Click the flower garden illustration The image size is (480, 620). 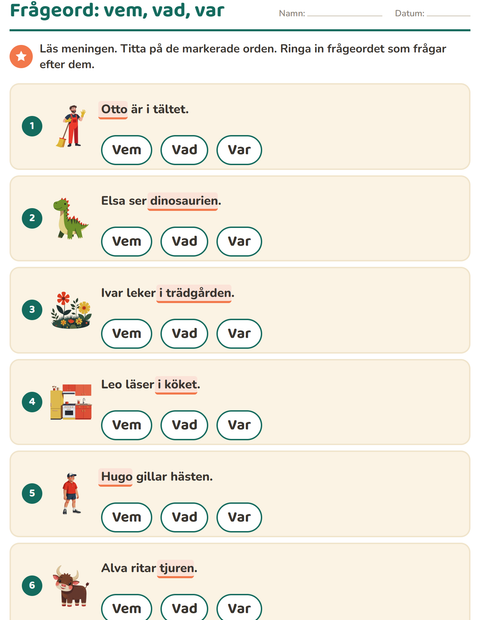pyautogui.click(x=71, y=310)
